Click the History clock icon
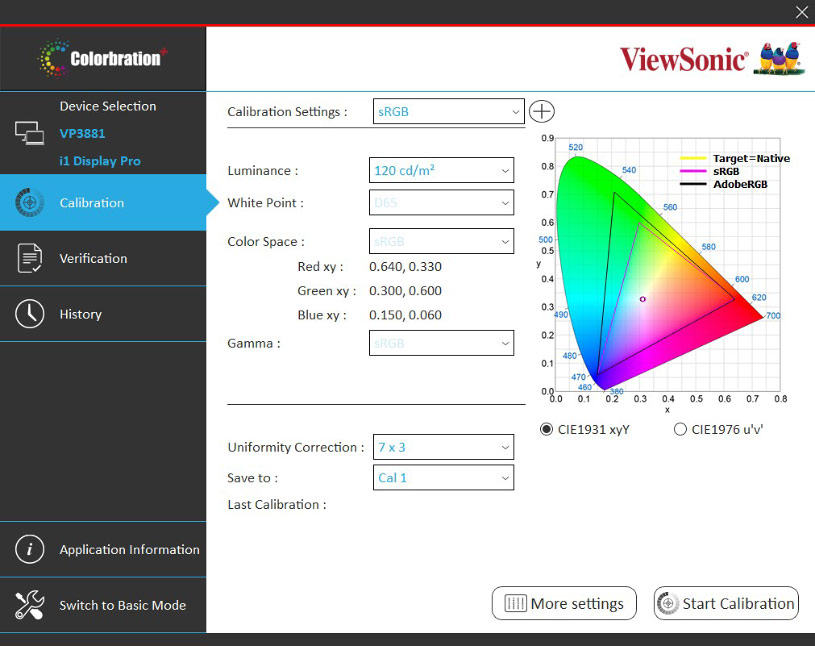The image size is (815, 646). coord(30,313)
